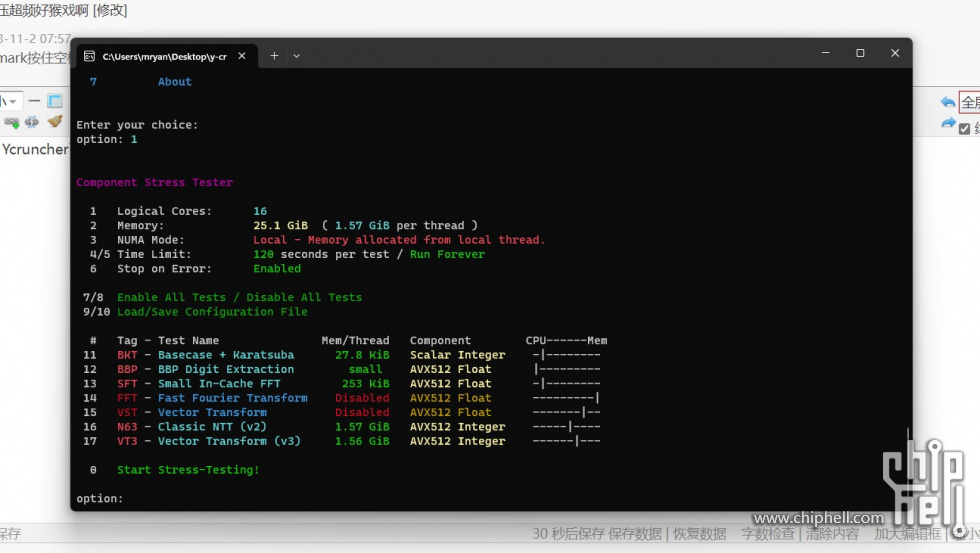Click the '25.1 GiB' memory value

coord(281,226)
